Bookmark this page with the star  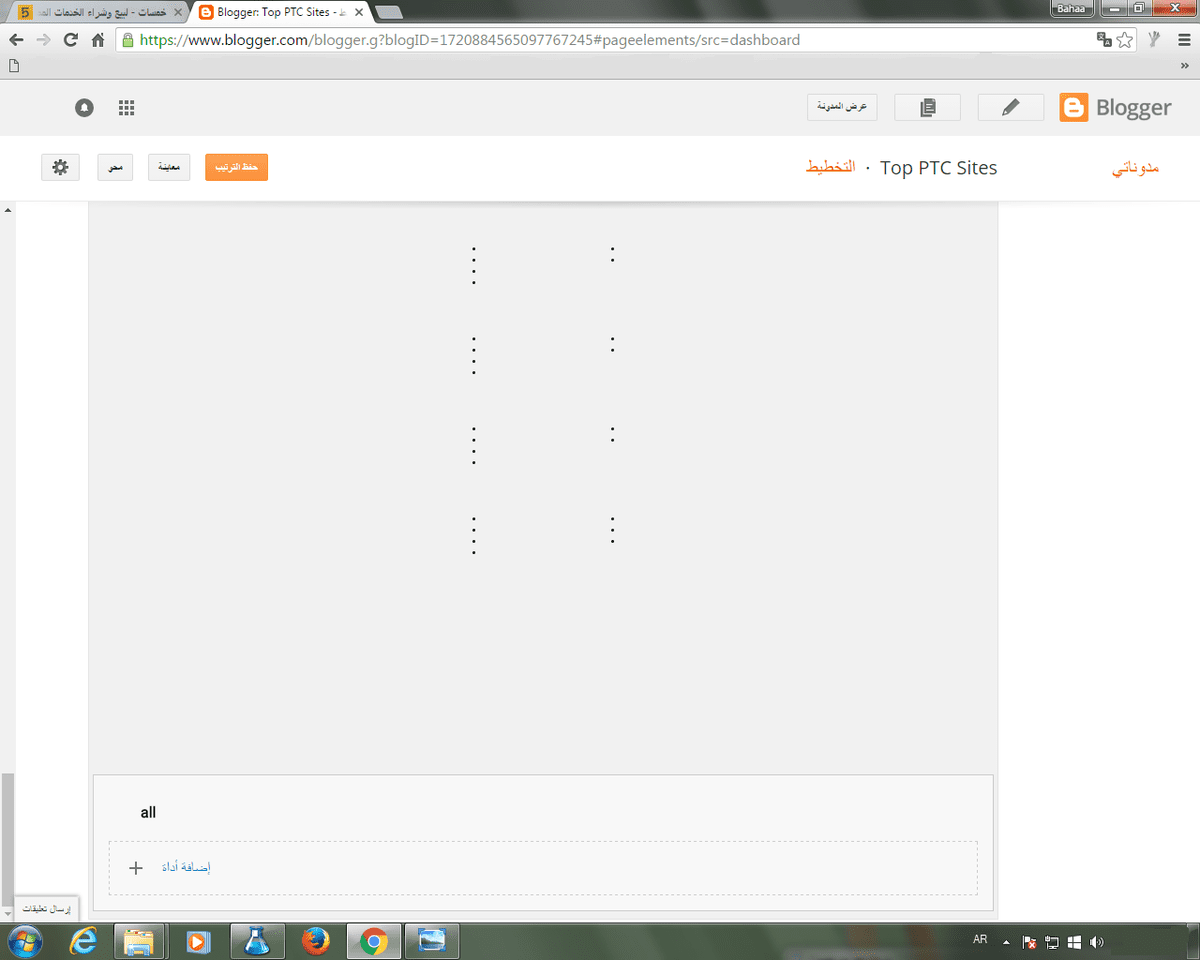point(1125,40)
